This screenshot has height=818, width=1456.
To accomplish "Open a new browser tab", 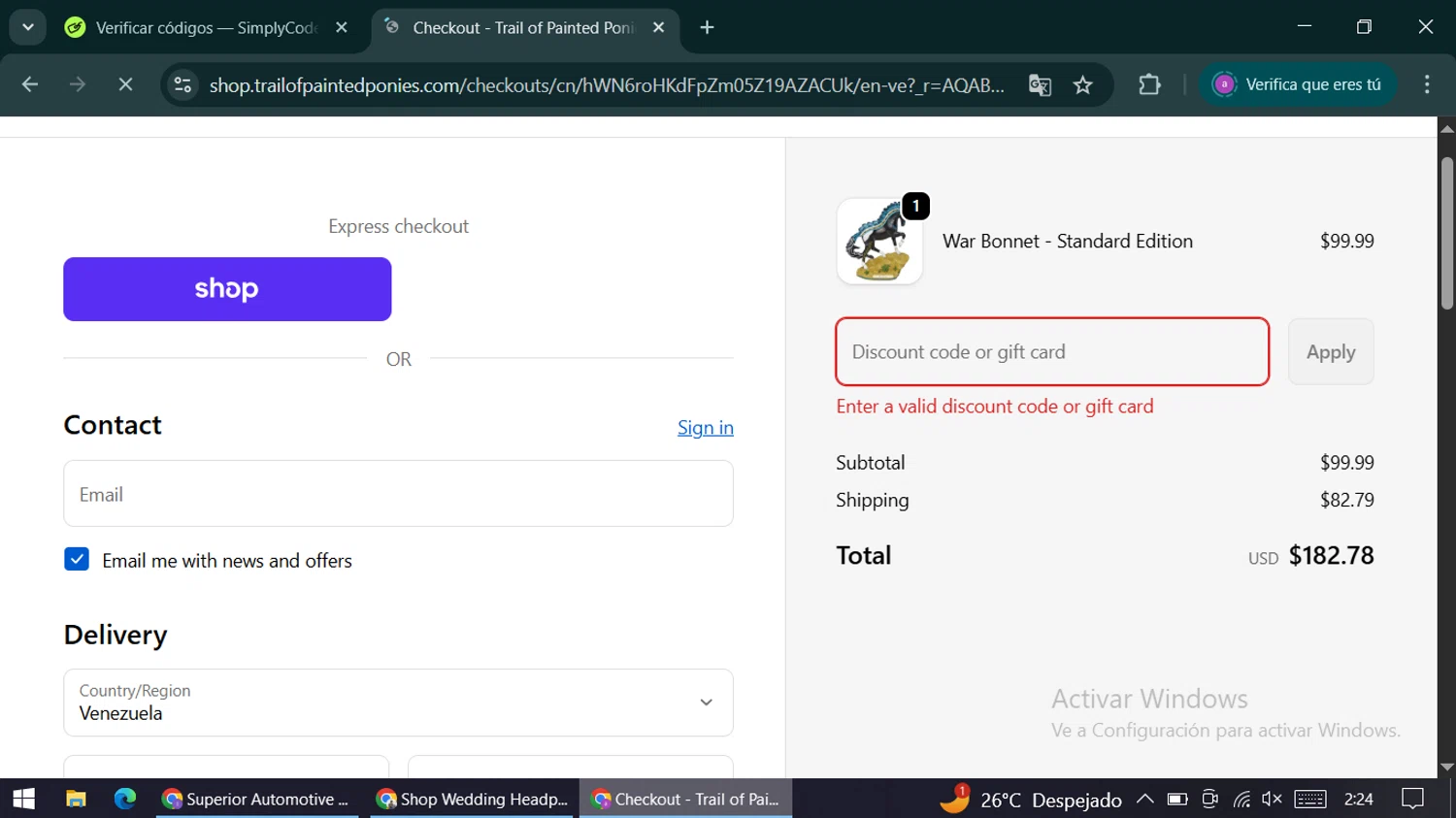I will (707, 28).
